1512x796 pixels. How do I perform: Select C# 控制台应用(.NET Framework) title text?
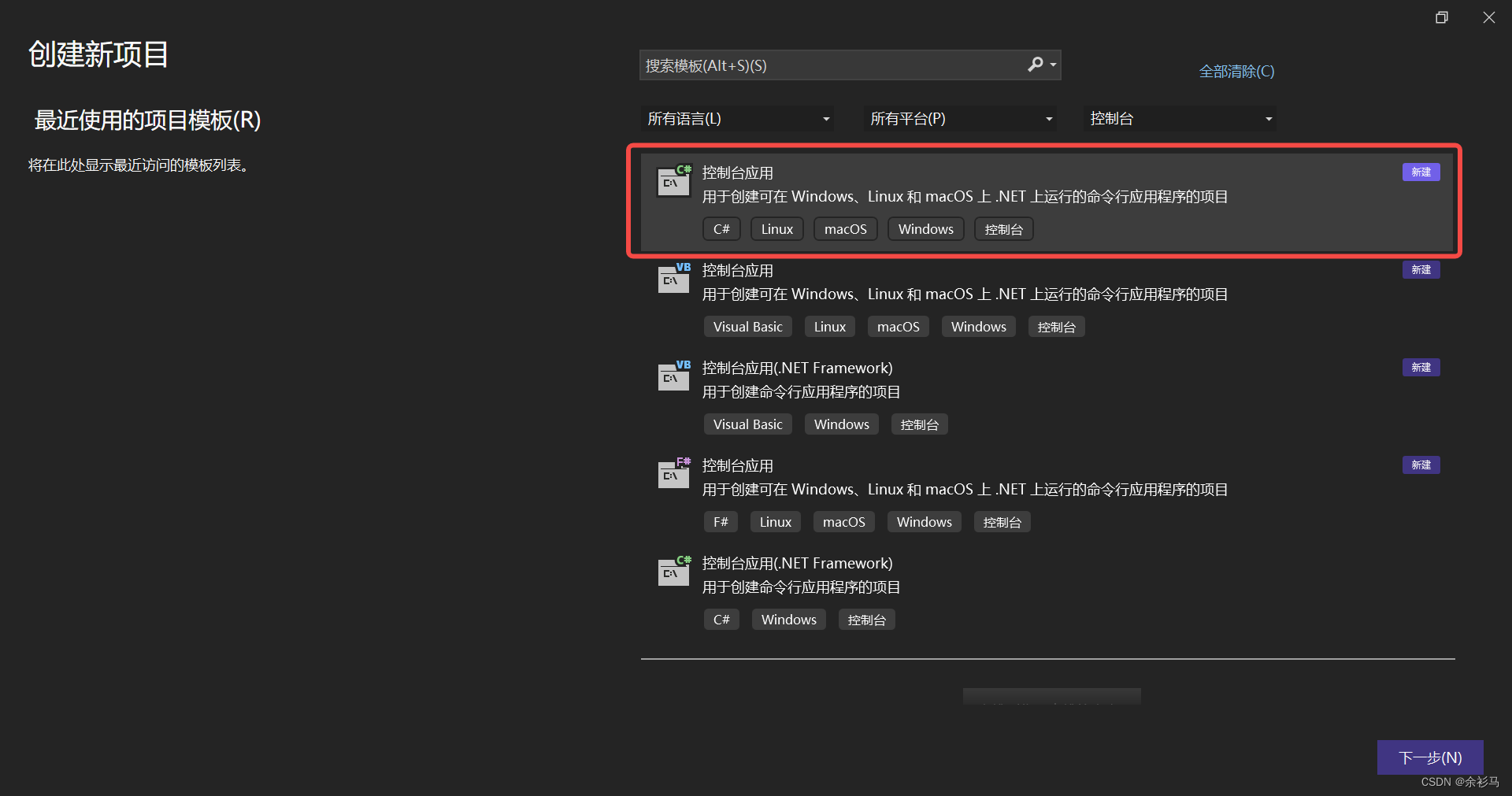pyautogui.click(x=798, y=564)
